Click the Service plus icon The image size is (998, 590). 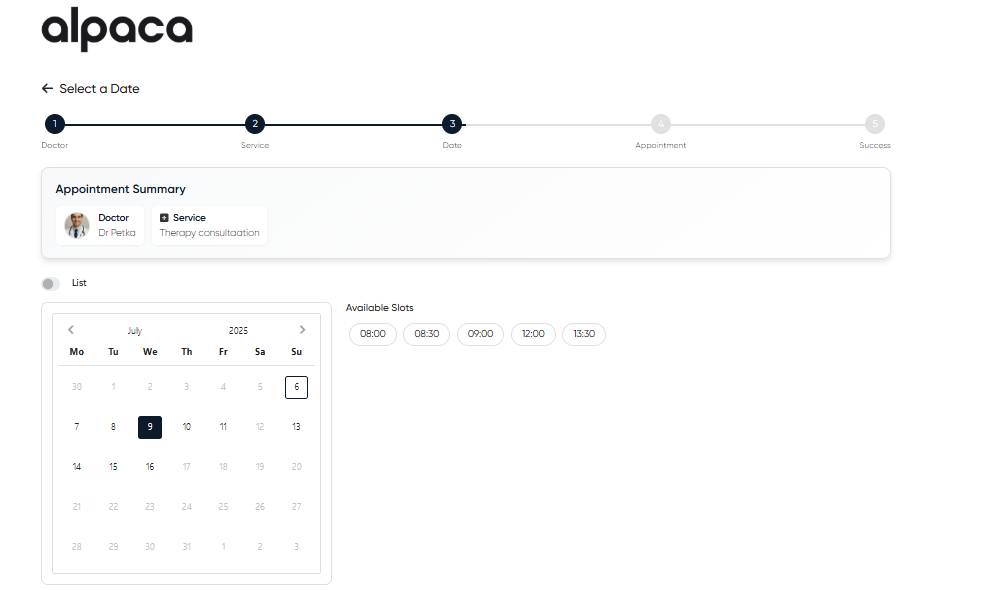164,218
